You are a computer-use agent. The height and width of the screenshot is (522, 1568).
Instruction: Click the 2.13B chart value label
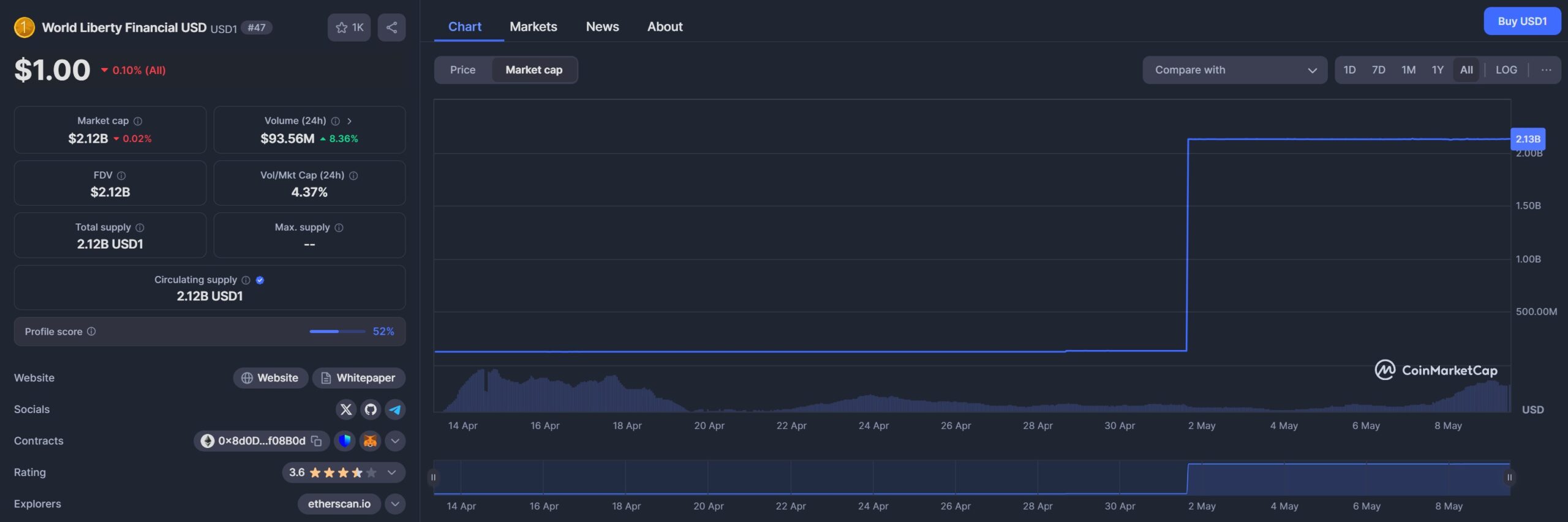point(1528,139)
